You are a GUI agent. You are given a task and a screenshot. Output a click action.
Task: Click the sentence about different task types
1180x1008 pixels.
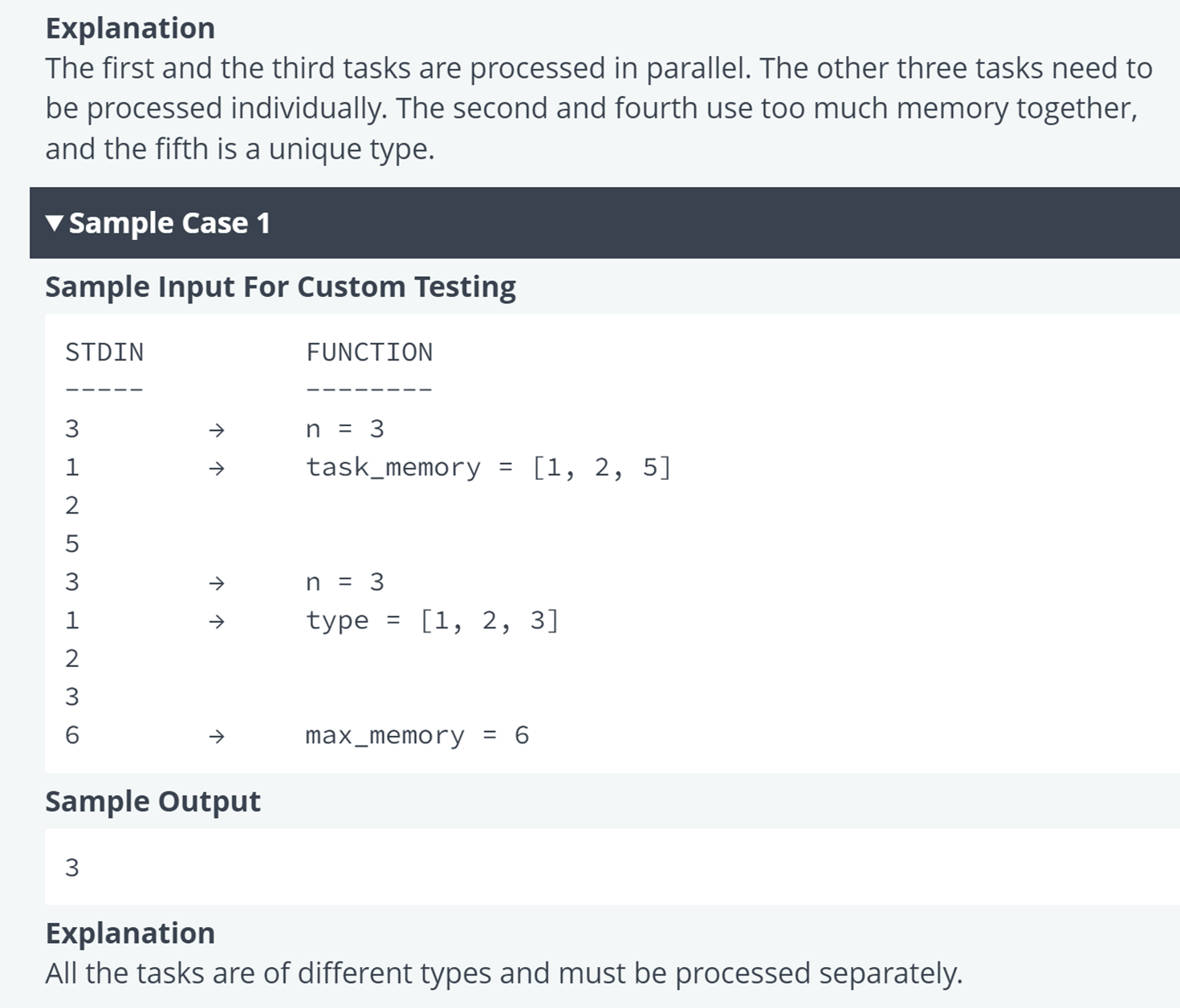coord(503,973)
